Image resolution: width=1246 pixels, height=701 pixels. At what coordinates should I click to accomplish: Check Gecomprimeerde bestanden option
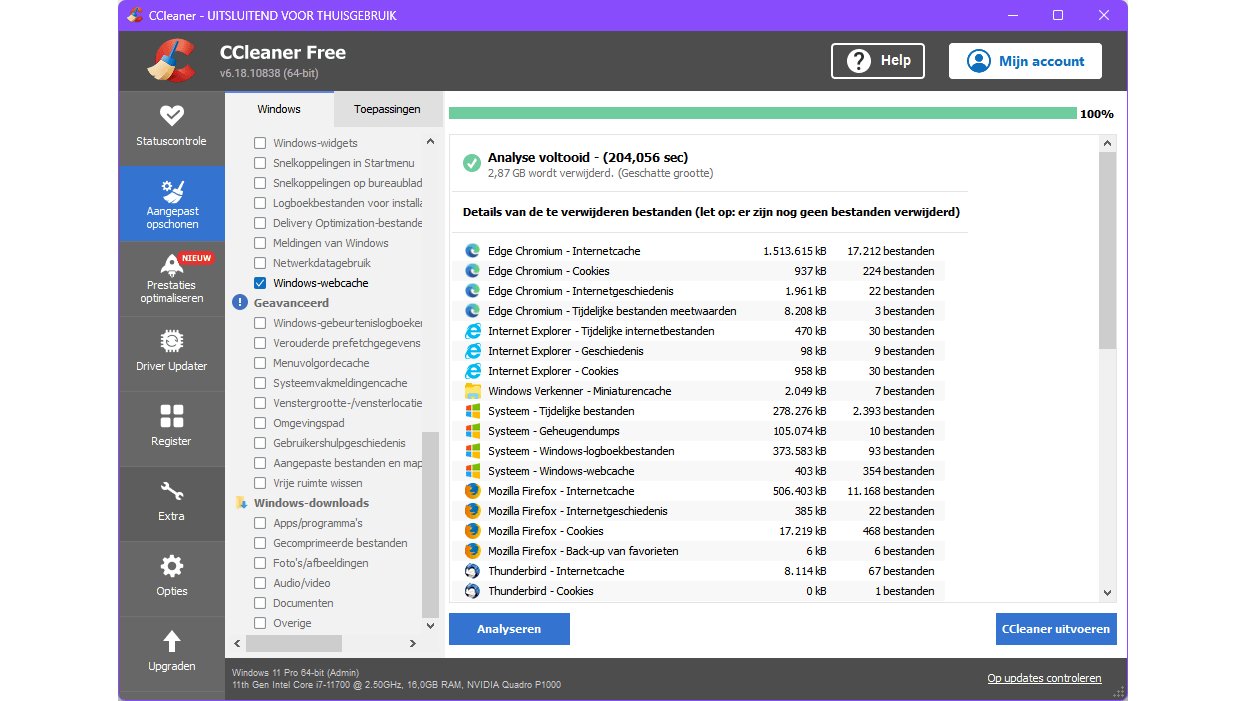coord(260,543)
